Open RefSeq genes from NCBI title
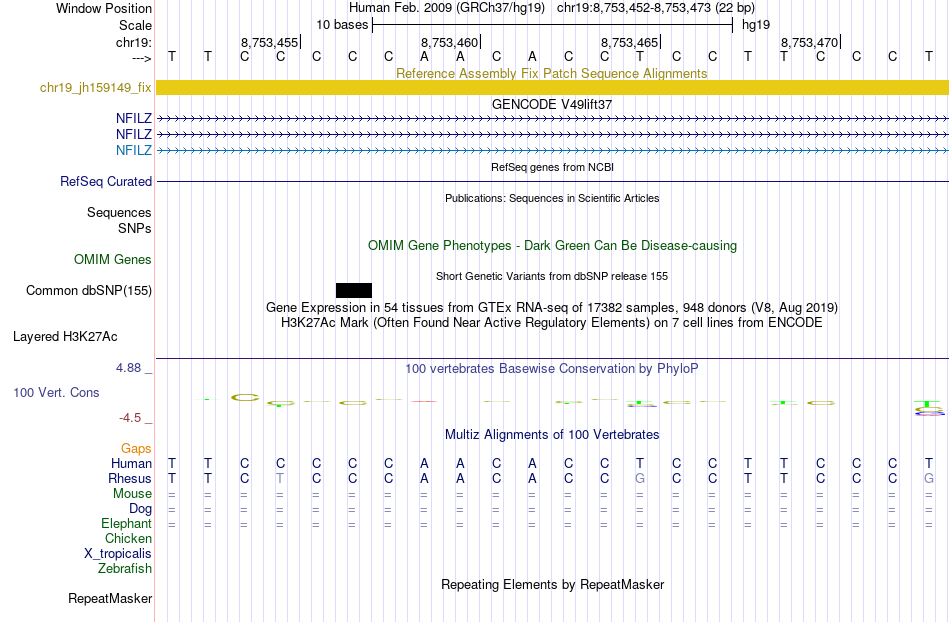 click(x=552, y=167)
